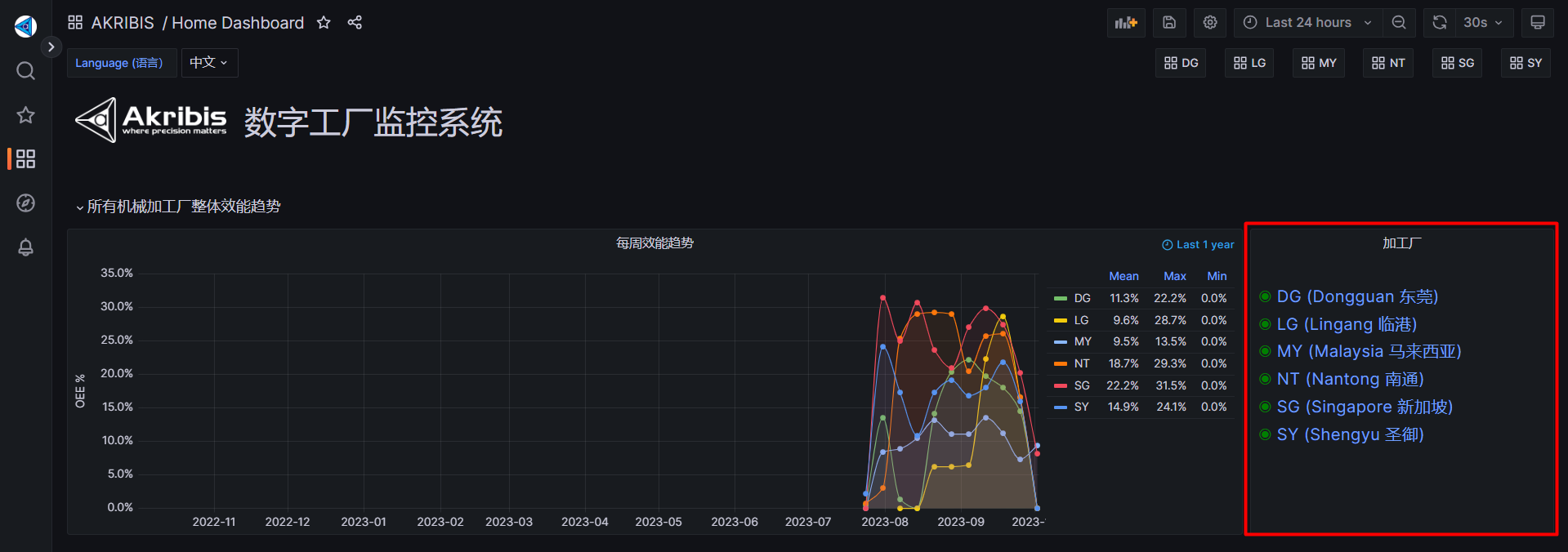The height and width of the screenshot is (552, 1568).
Task: Star the Home Dashboard as favorite
Action: point(324,23)
